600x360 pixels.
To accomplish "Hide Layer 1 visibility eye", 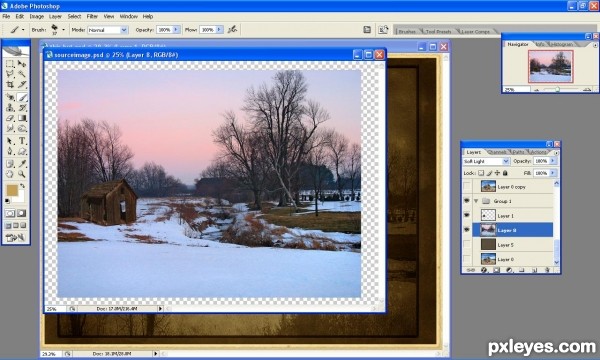I will coord(466,215).
